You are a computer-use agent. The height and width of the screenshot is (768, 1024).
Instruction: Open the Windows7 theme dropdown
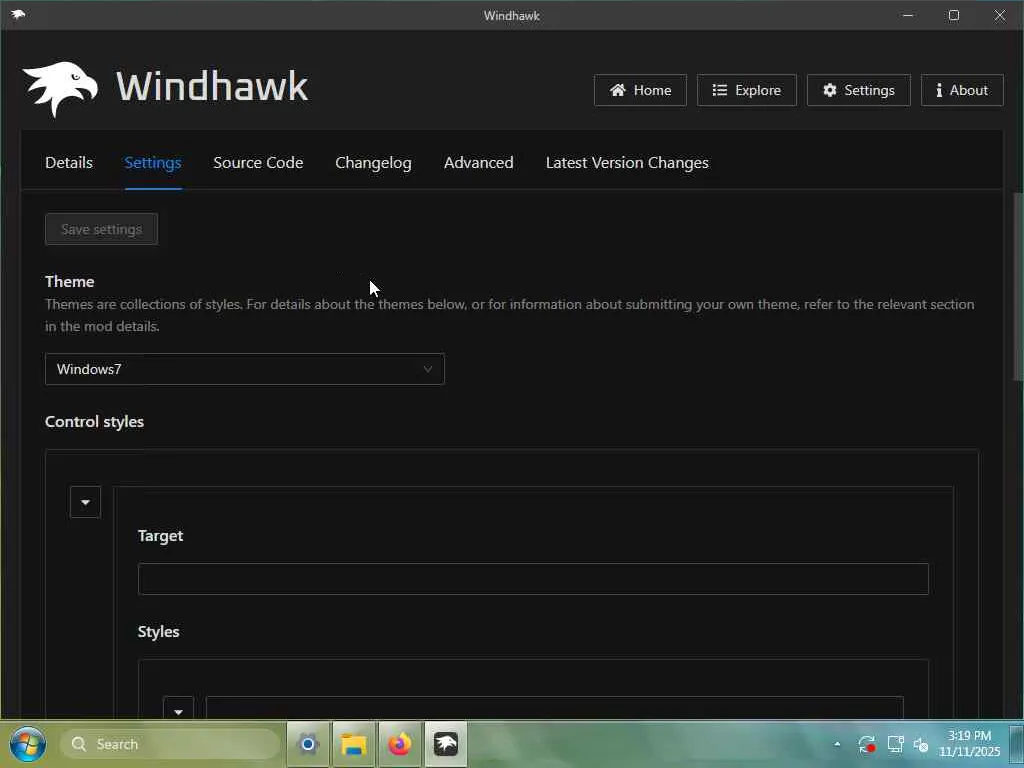tap(245, 369)
